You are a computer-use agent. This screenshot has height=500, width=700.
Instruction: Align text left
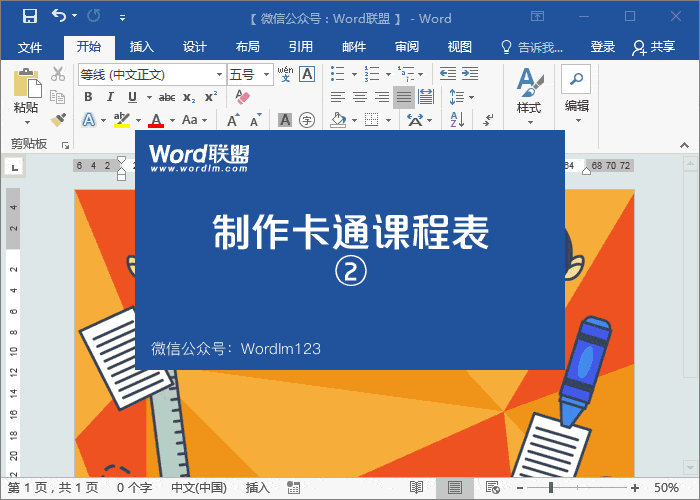338,97
